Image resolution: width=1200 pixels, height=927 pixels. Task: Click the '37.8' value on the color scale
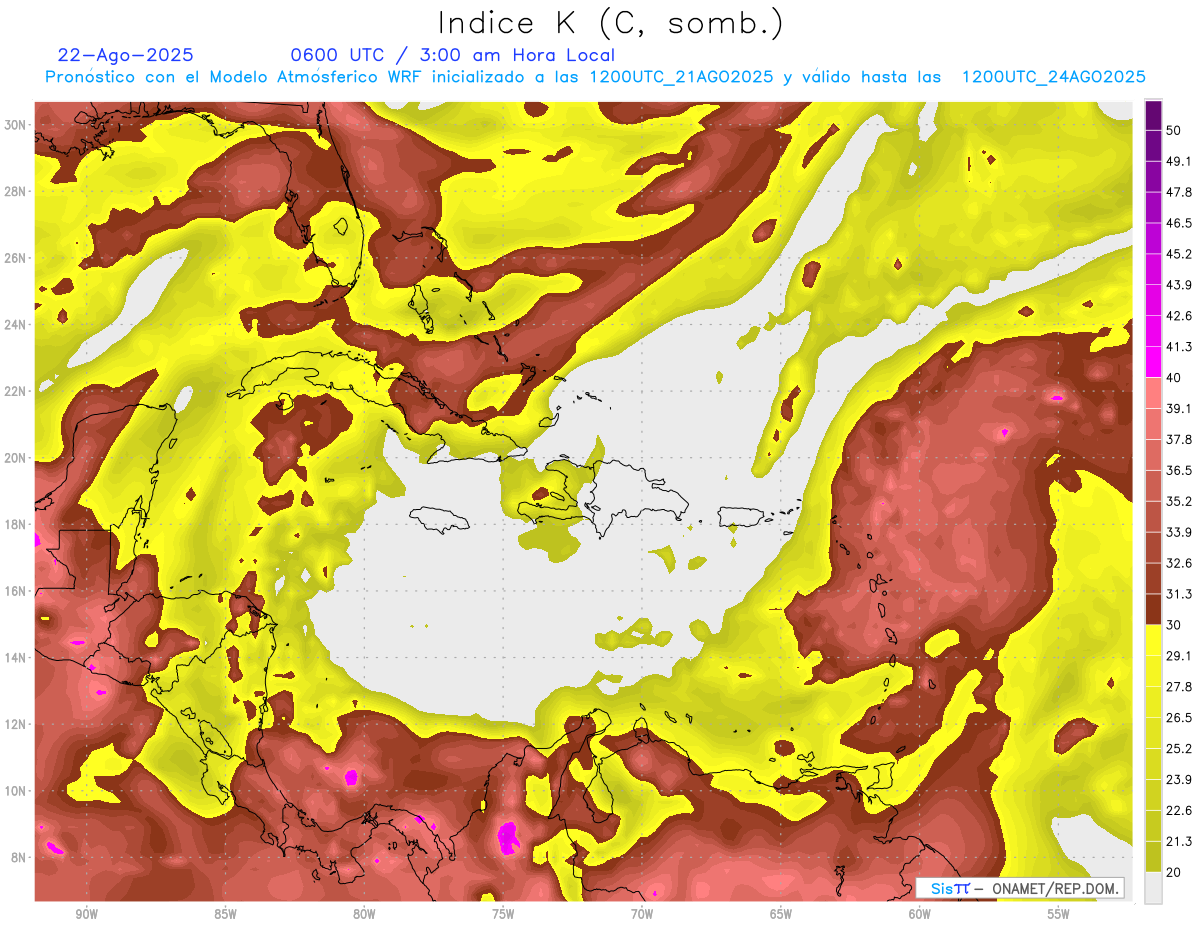pyautogui.click(x=1178, y=440)
